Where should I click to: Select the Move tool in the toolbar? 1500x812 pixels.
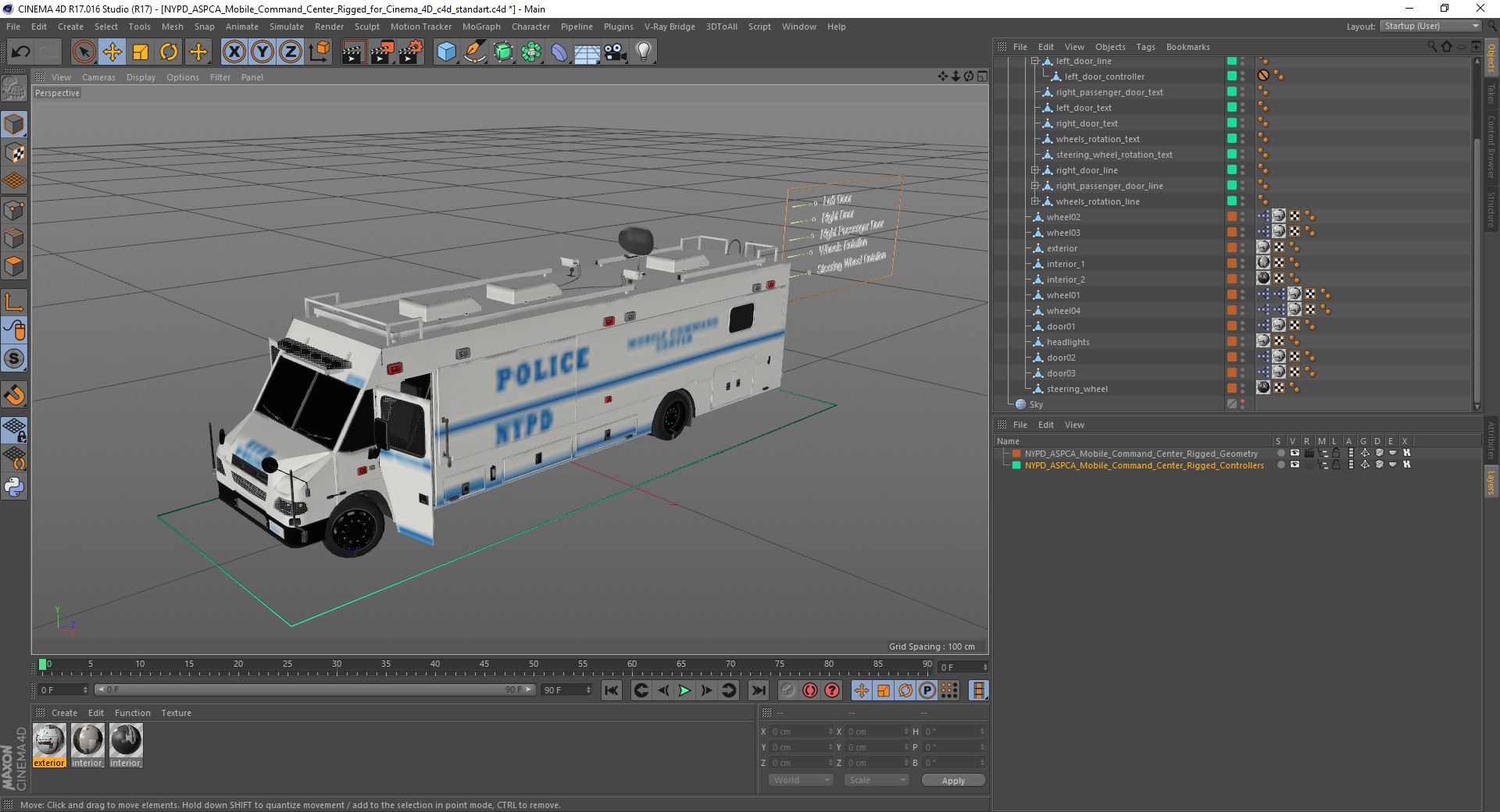112,52
